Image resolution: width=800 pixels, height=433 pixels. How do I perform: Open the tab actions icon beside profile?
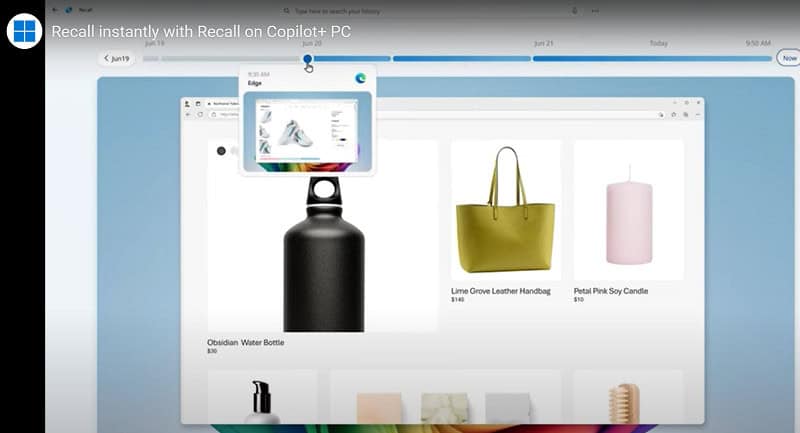click(x=198, y=104)
